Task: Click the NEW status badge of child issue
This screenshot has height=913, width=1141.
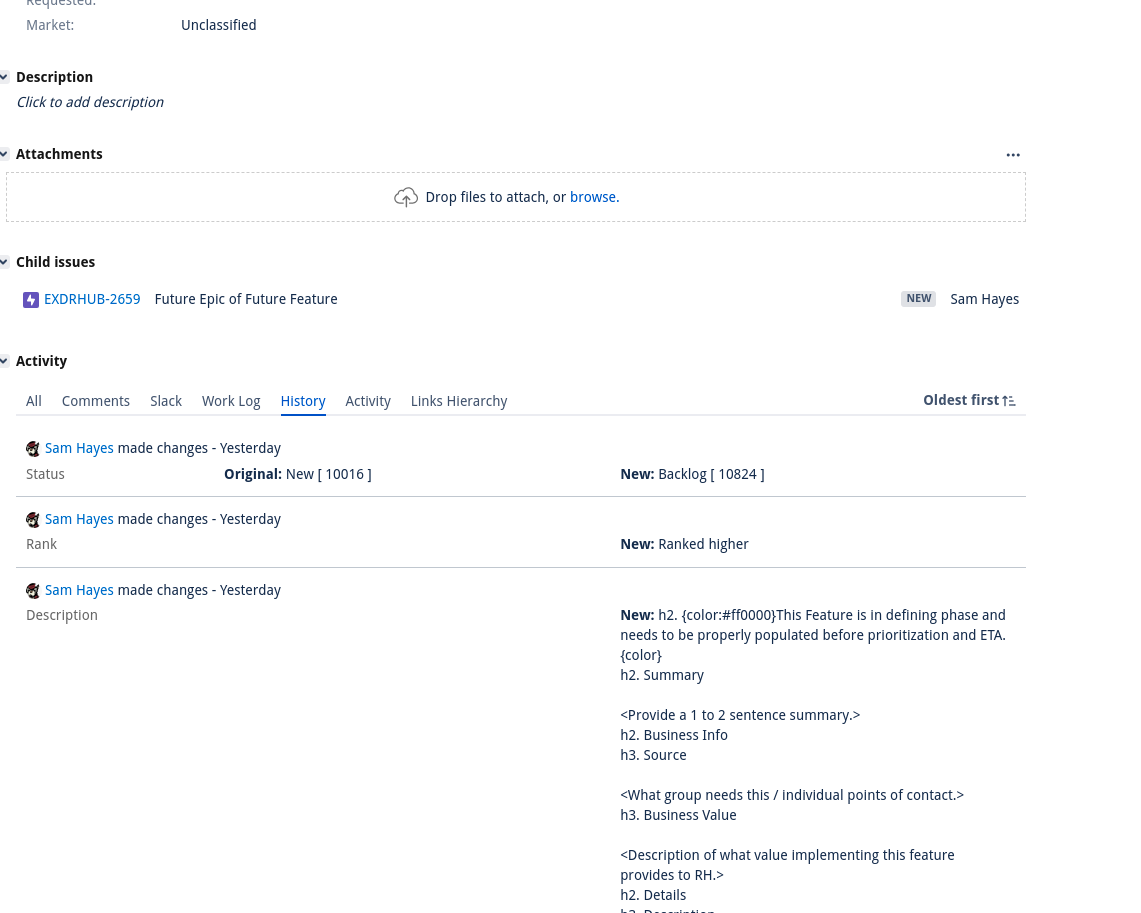Action: (x=918, y=299)
